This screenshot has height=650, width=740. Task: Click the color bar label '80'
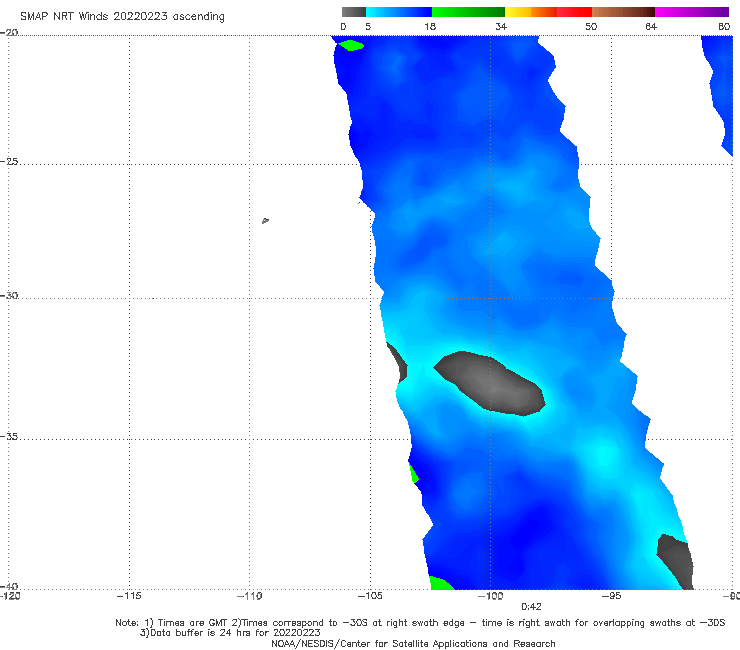(724, 27)
